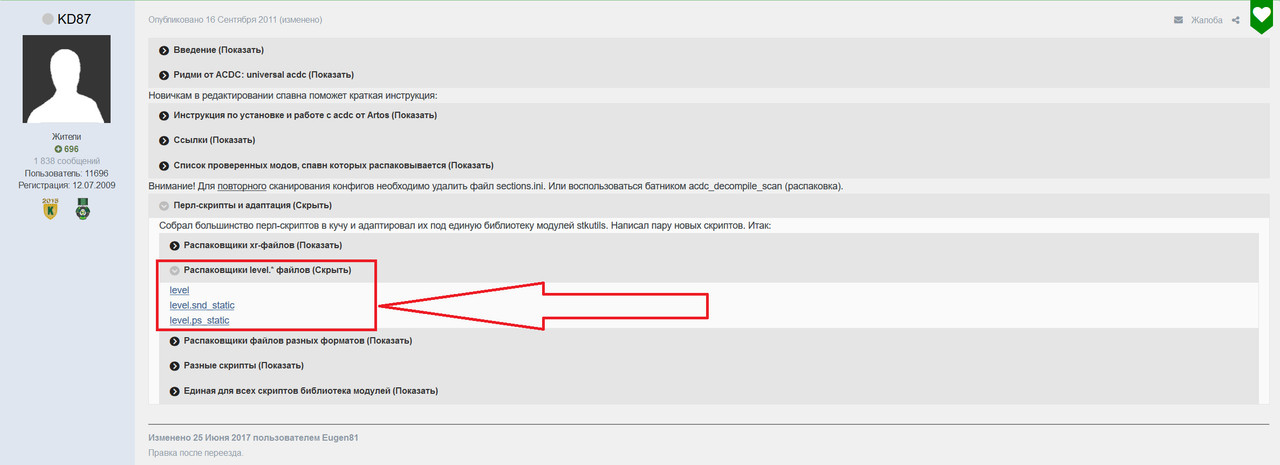
Task: Click the Новичкам в редактировании славна sentence
Action: pyautogui.click(x=293, y=95)
